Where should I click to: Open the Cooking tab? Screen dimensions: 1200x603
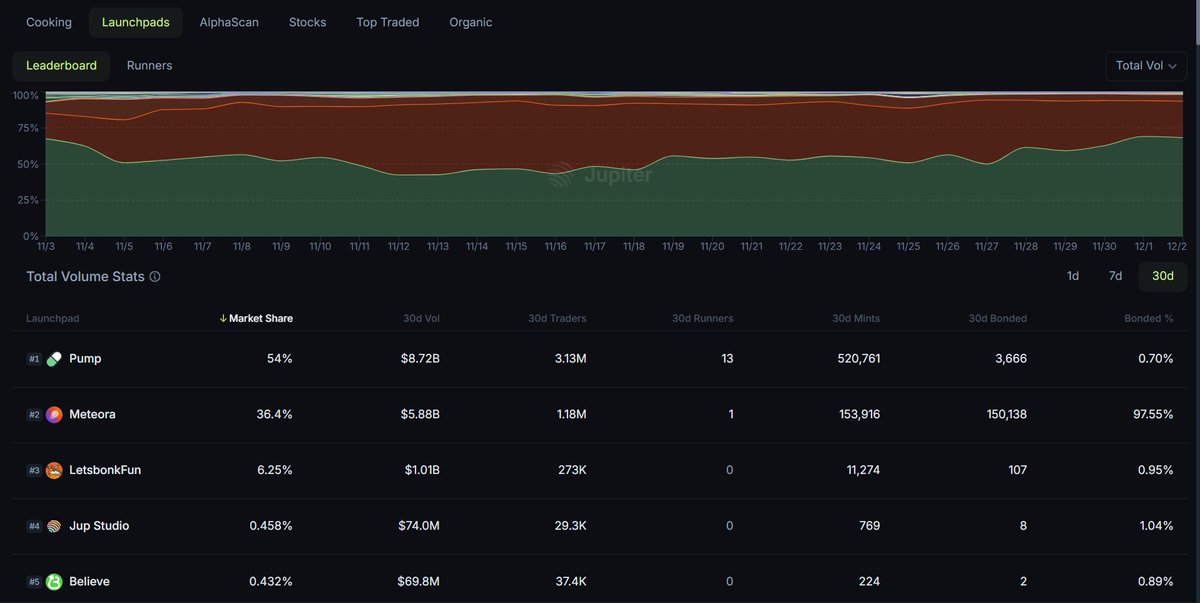(48, 21)
